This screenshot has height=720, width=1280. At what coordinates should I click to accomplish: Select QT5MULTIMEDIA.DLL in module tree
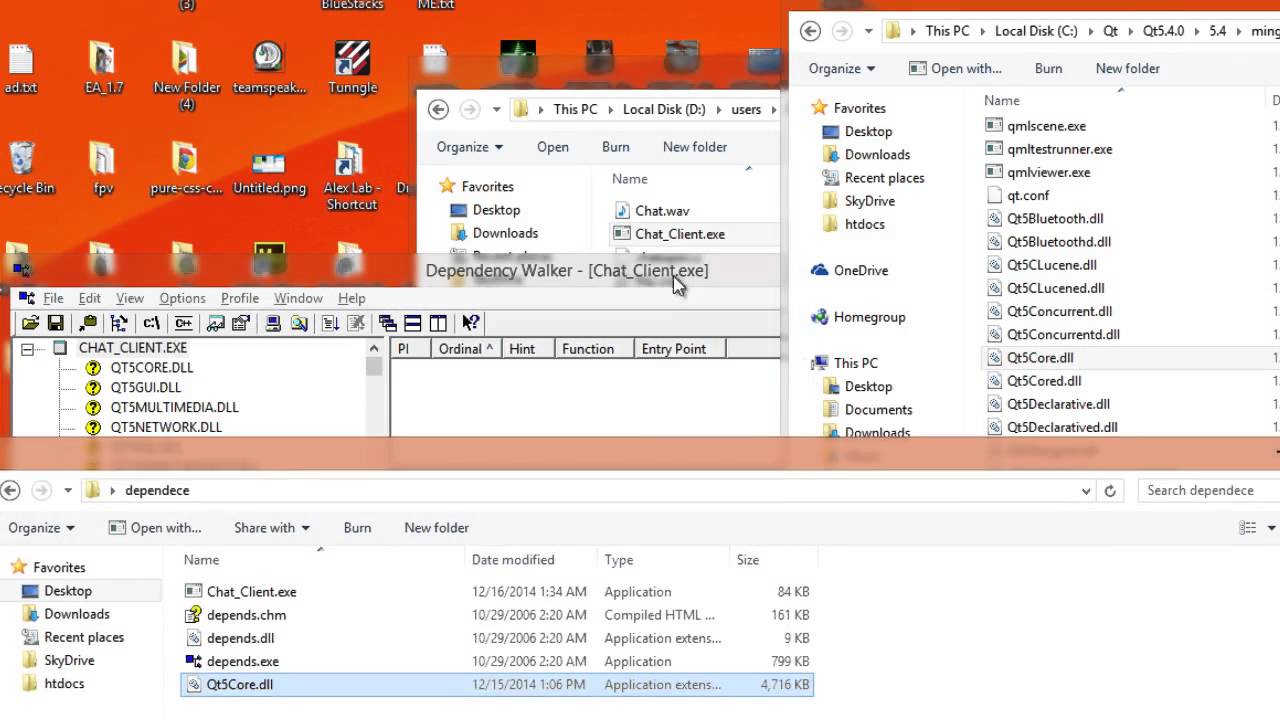tap(175, 407)
